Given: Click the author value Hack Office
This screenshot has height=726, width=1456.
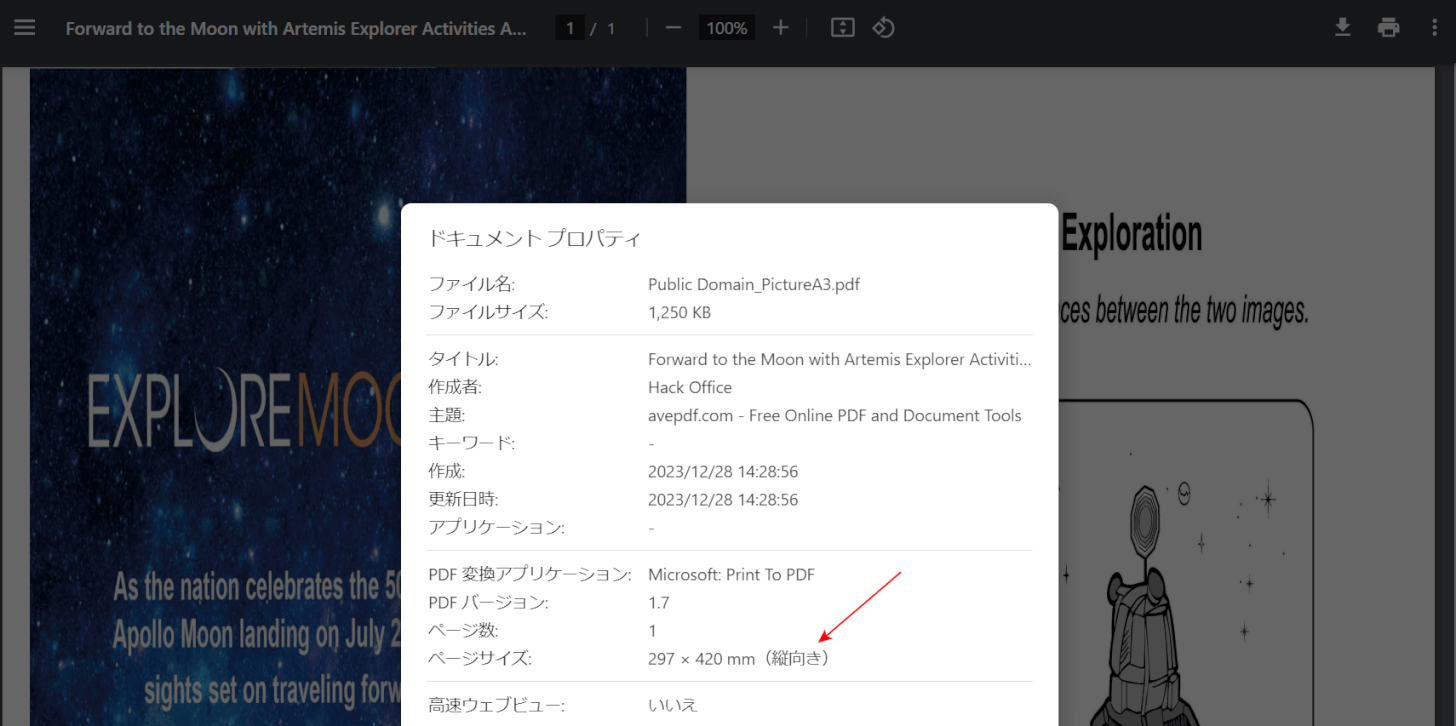Looking at the screenshot, I should tap(690, 387).
